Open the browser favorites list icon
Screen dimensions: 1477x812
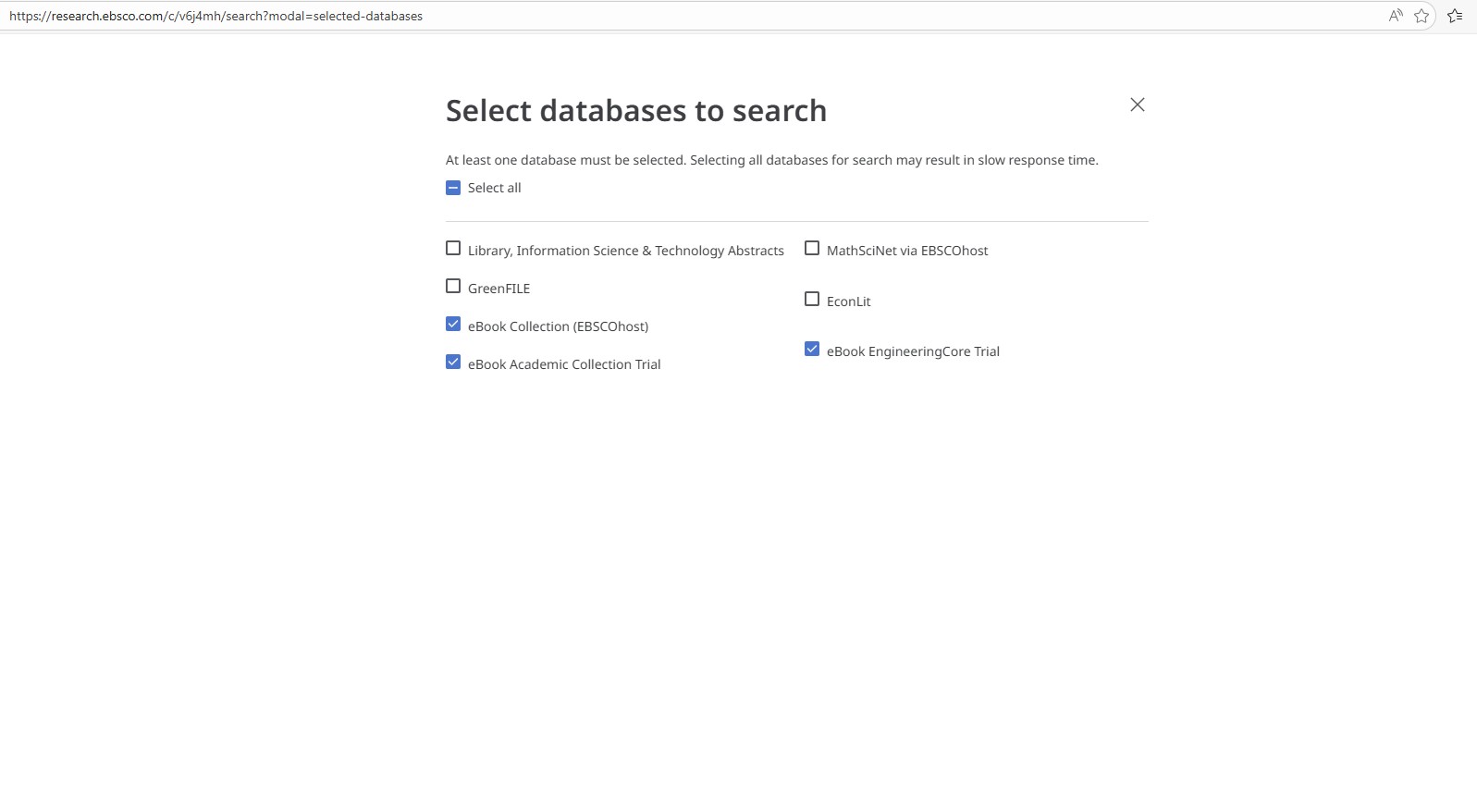1455,16
